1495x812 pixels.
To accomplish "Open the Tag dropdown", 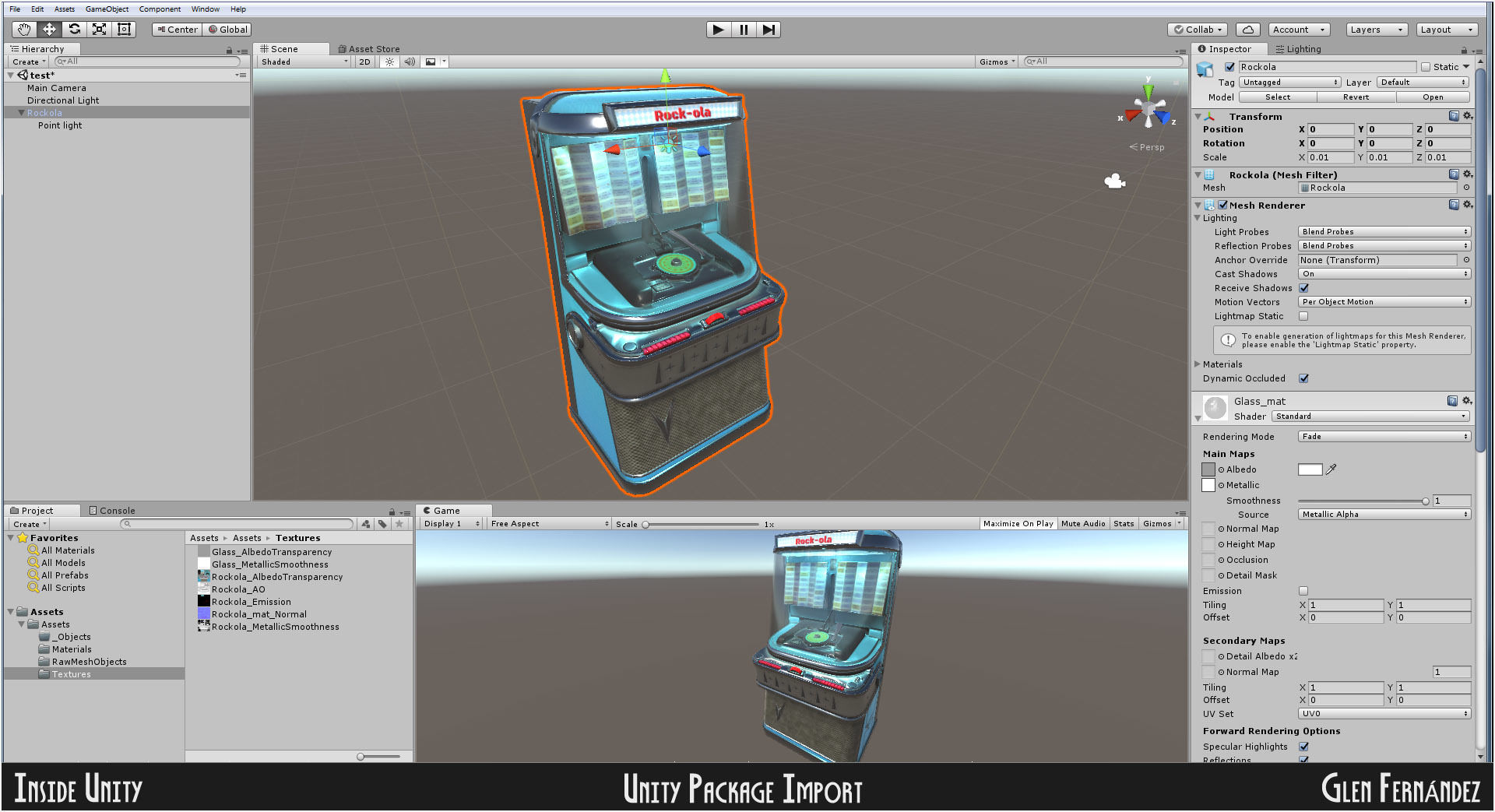I will point(1290,83).
